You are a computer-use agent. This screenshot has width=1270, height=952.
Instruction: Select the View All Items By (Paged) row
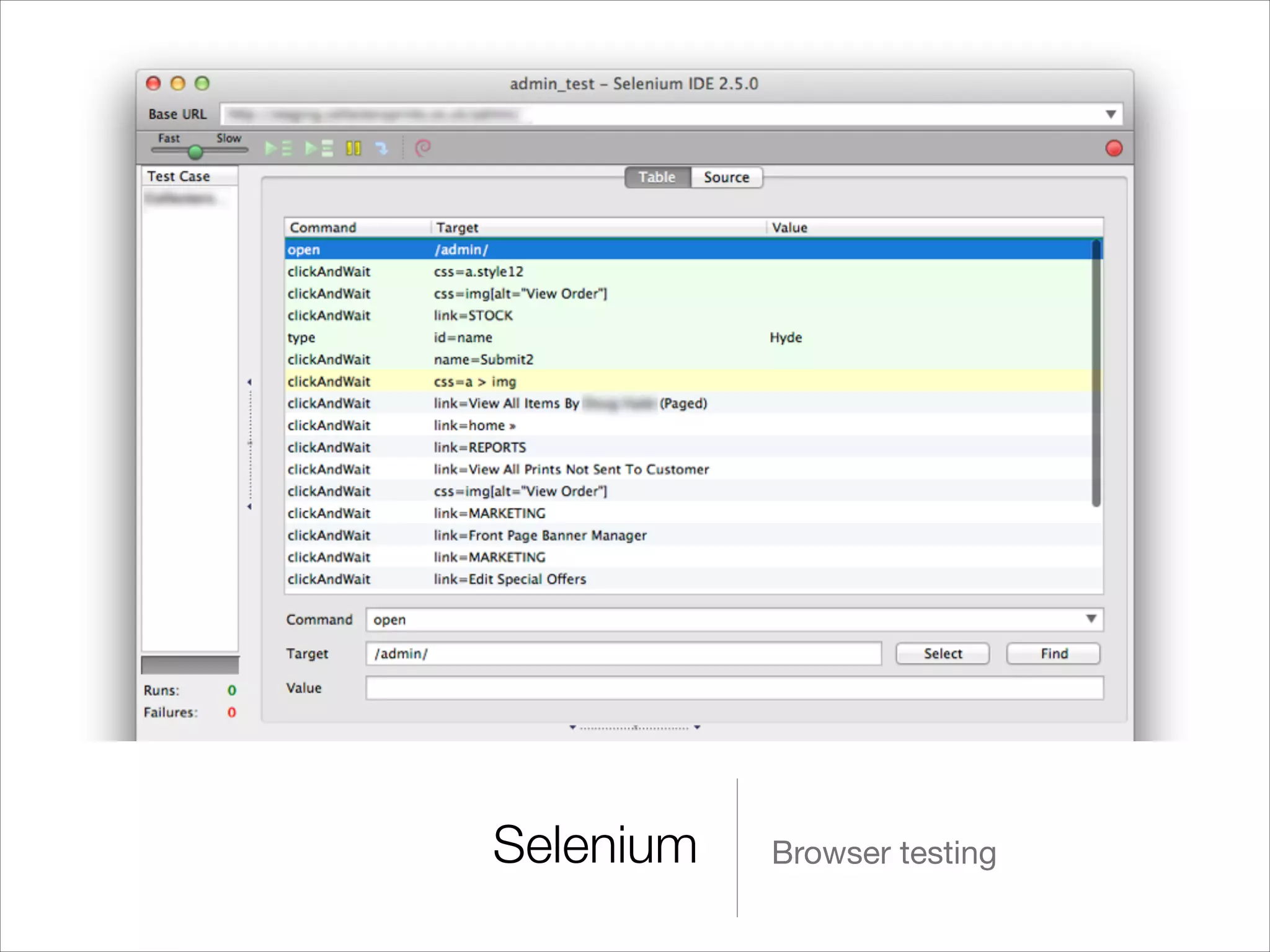click(x=688, y=403)
